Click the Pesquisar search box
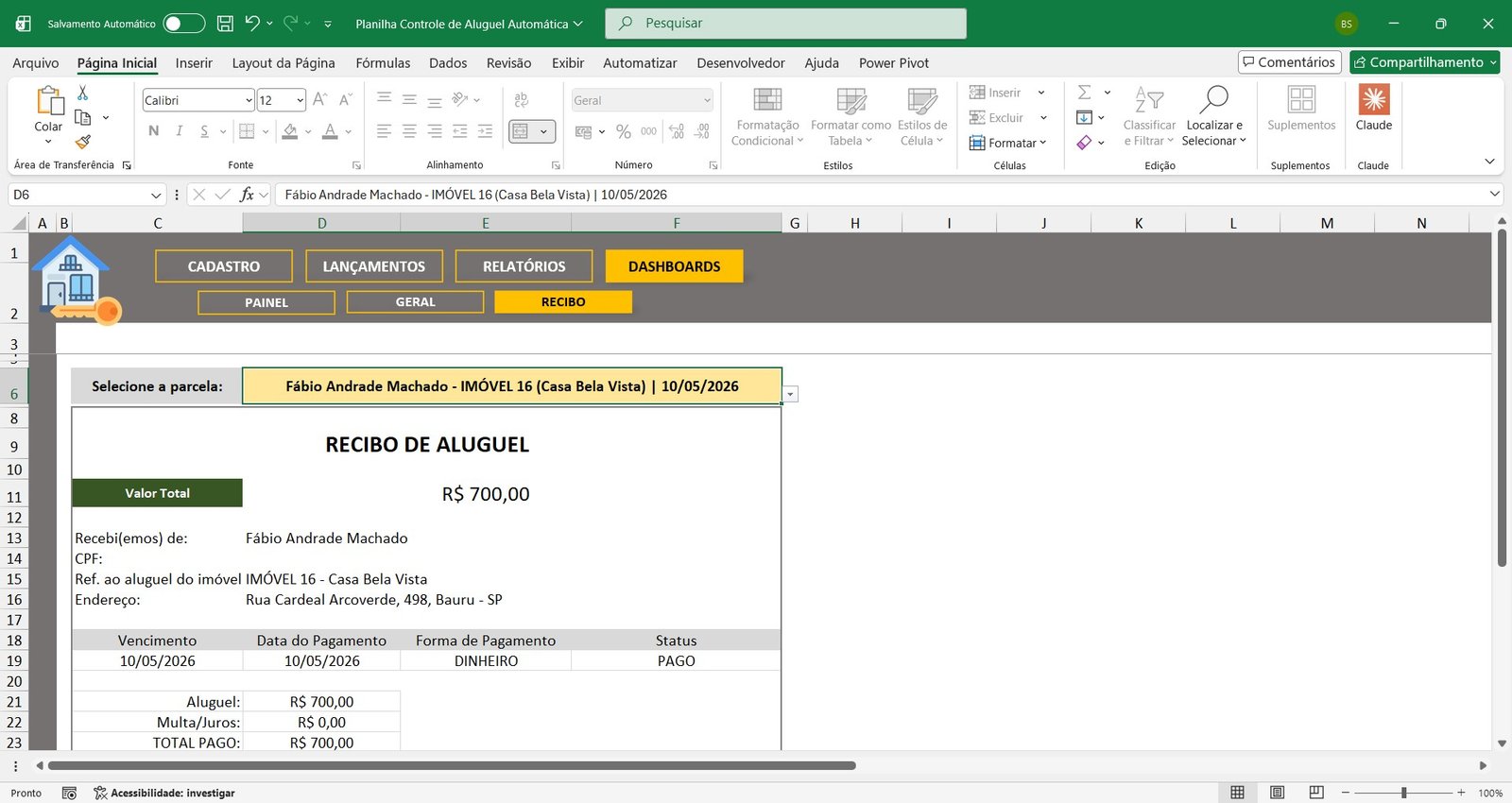Viewport: 1512px width, 803px height. (x=785, y=24)
